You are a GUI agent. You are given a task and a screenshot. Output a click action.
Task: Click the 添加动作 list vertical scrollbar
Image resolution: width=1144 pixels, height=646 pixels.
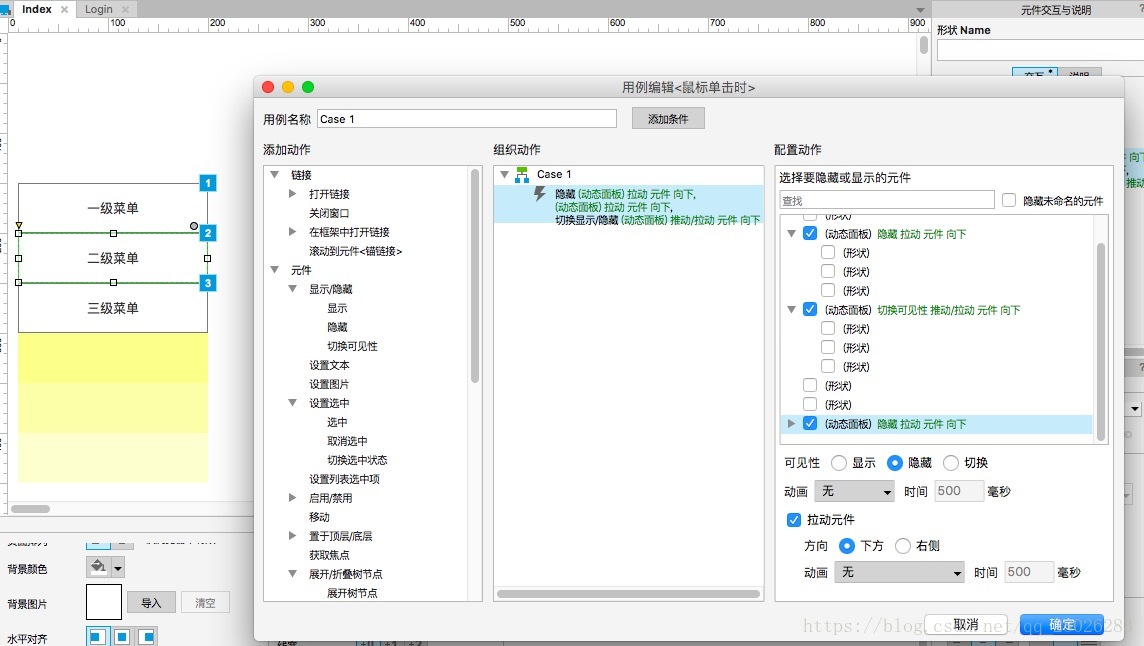tap(475, 276)
